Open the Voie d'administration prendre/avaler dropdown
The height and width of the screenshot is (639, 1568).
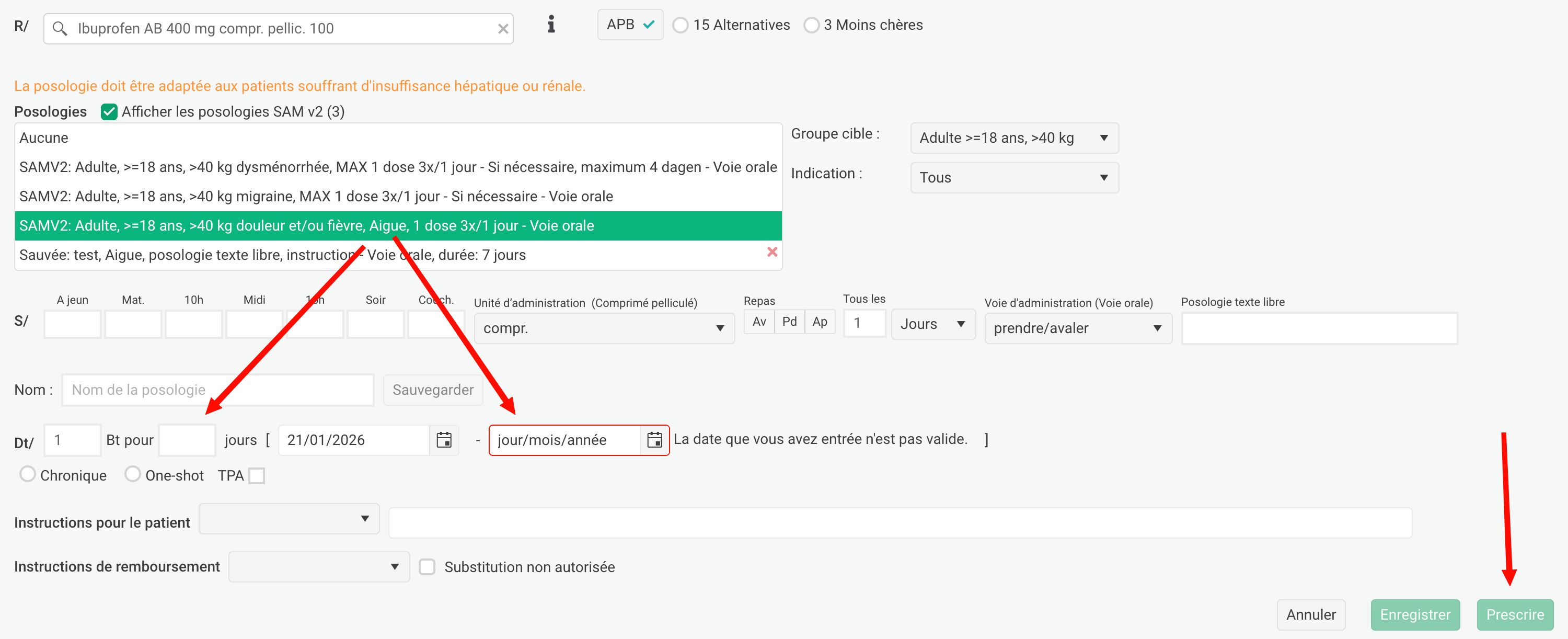[x=1077, y=328]
